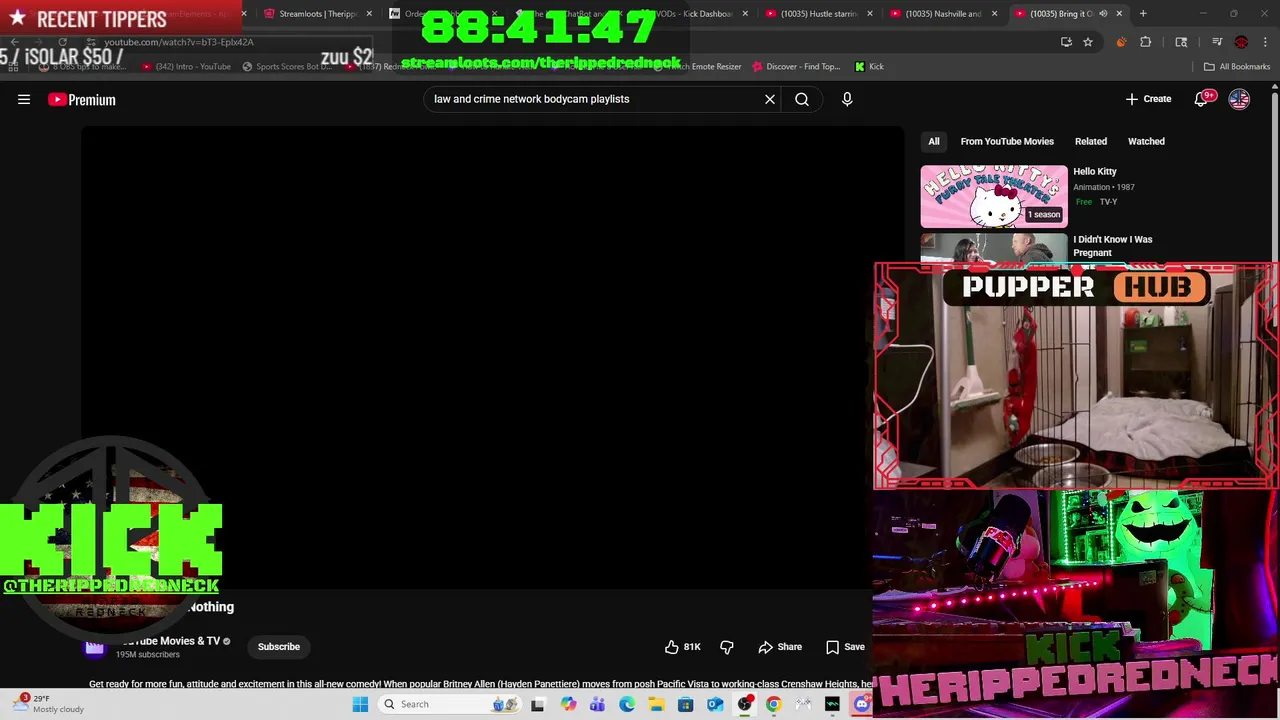The width and height of the screenshot is (1280, 720).
Task: Save the video to a playlist
Action: [845, 647]
